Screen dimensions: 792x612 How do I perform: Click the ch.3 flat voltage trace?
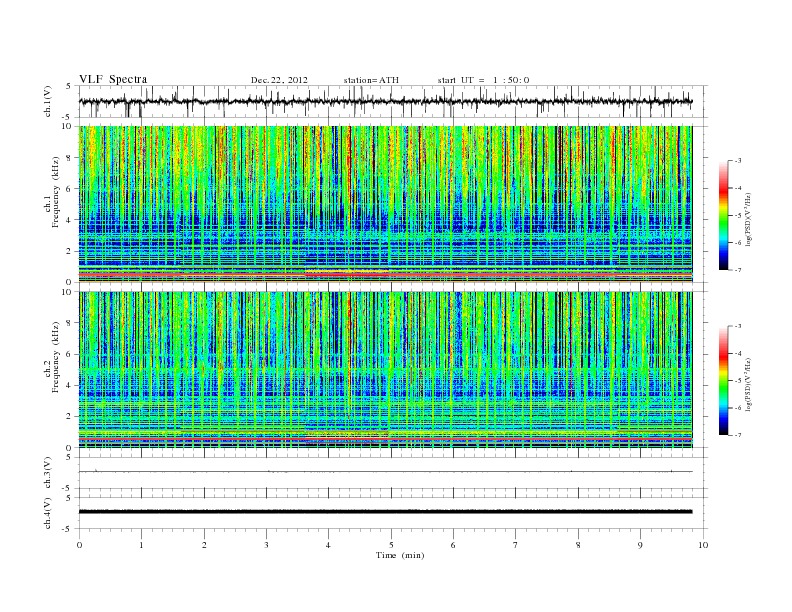pyautogui.click(x=385, y=472)
